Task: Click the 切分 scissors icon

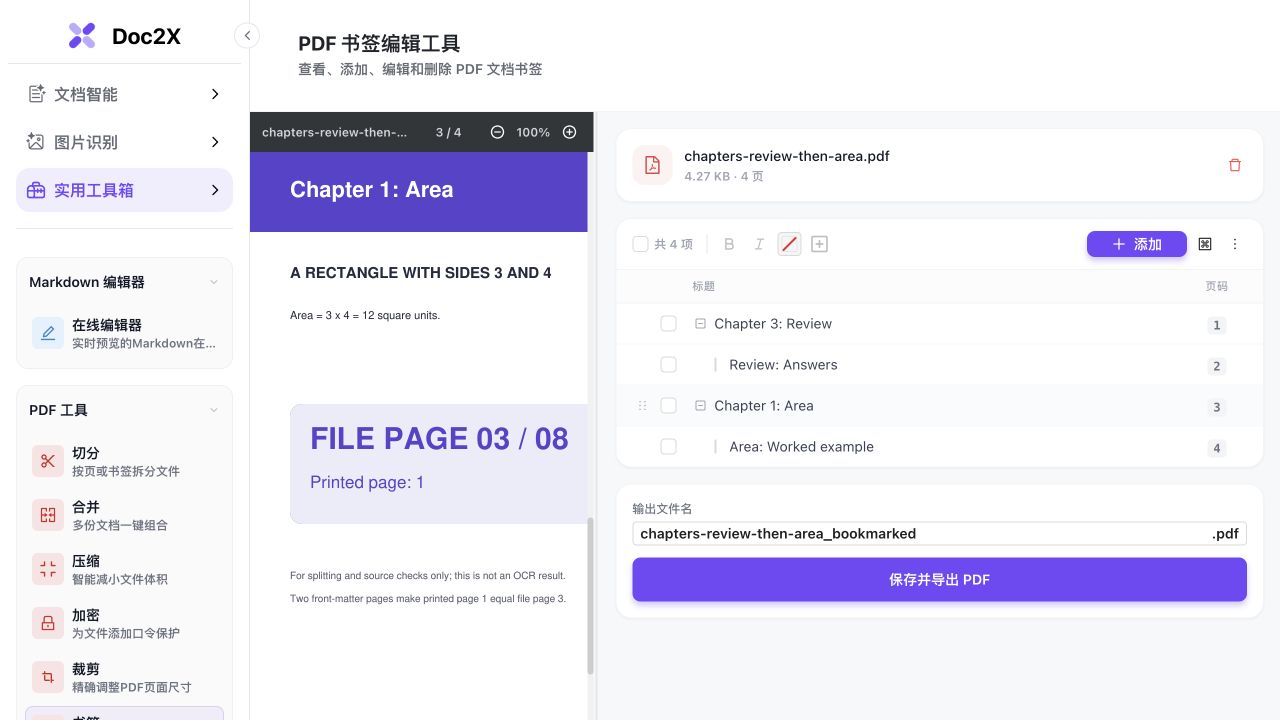Action: point(48,461)
